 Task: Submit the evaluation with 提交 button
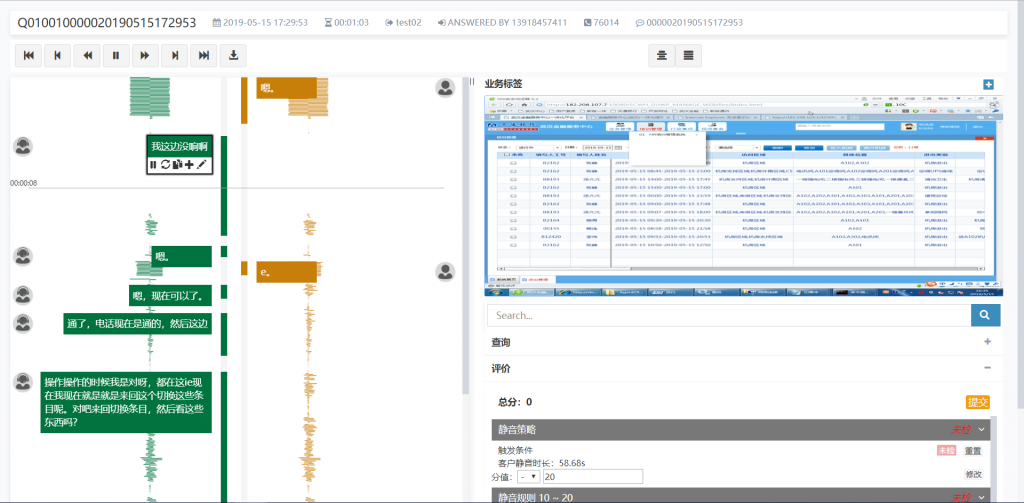(977, 402)
